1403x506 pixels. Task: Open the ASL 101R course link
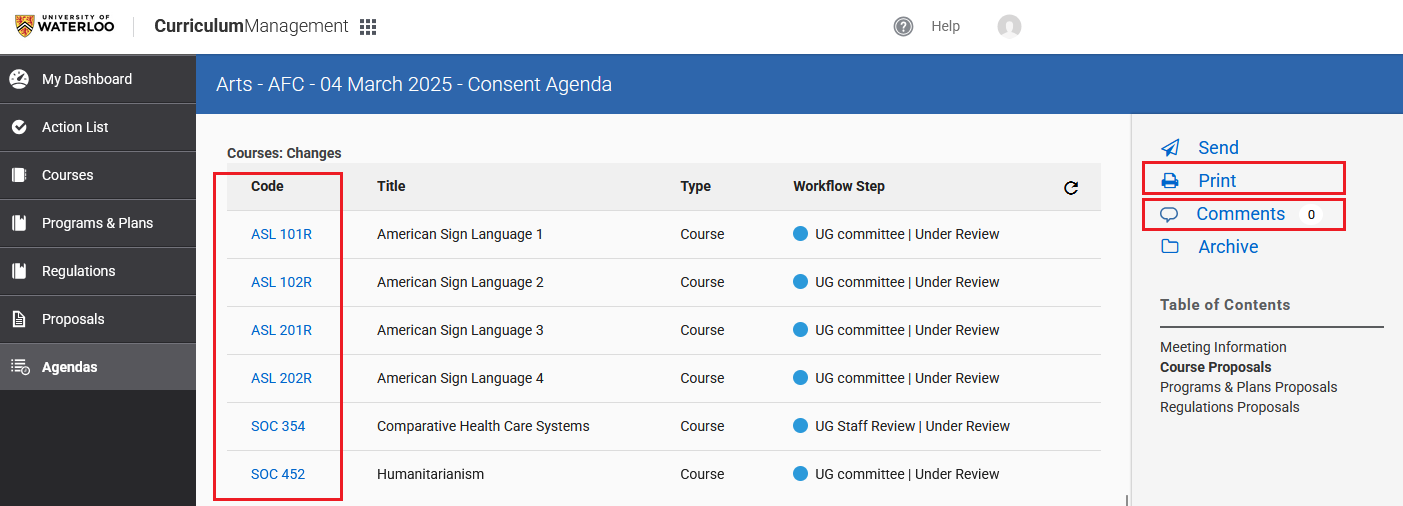(281, 234)
